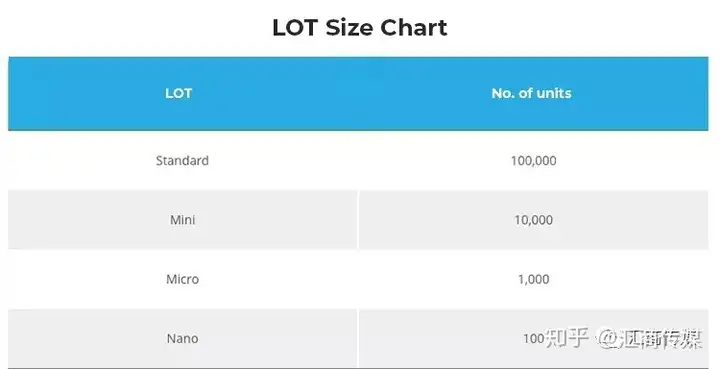This screenshot has width=720, height=369.
Task: Click the word Size in the title
Action: [349, 28]
